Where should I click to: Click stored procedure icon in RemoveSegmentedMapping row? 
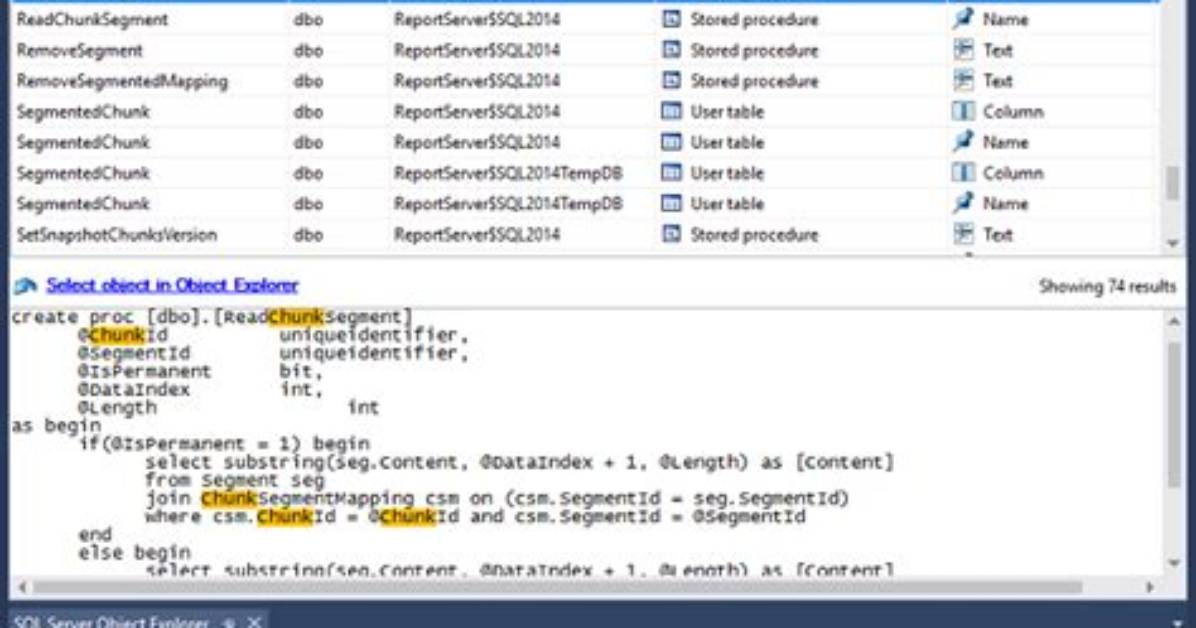(x=671, y=81)
